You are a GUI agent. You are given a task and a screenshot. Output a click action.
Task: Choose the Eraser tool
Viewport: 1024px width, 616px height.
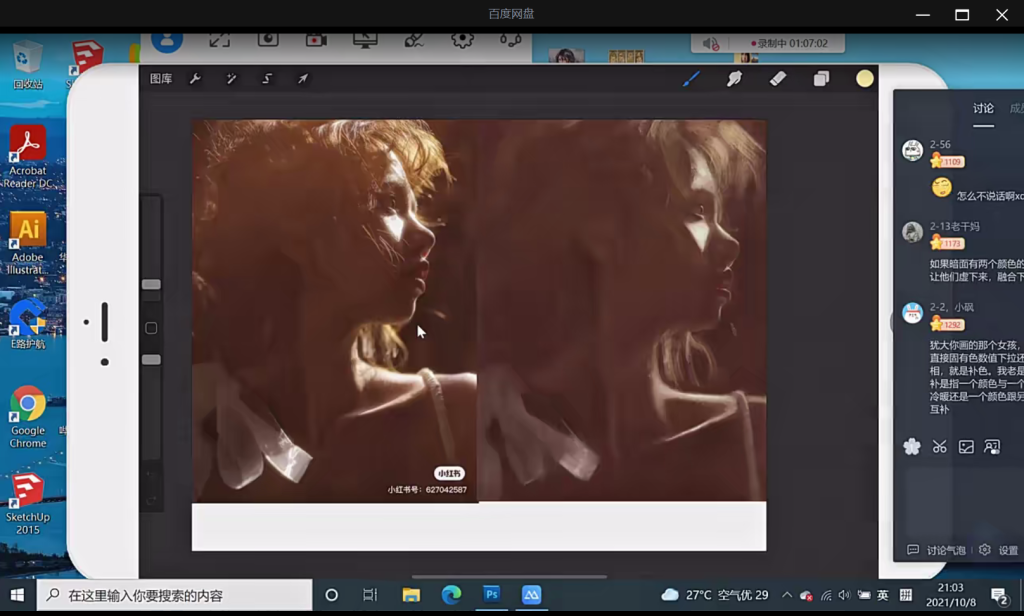point(778,79)
